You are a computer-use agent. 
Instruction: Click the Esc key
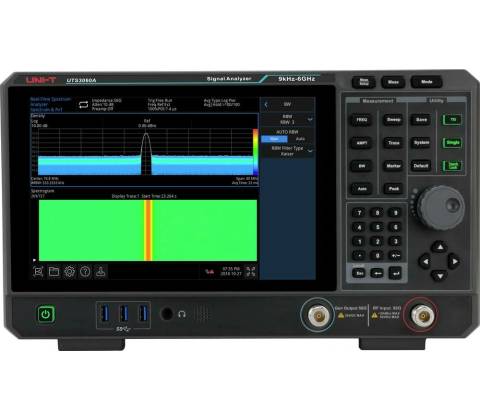(359, 273)
